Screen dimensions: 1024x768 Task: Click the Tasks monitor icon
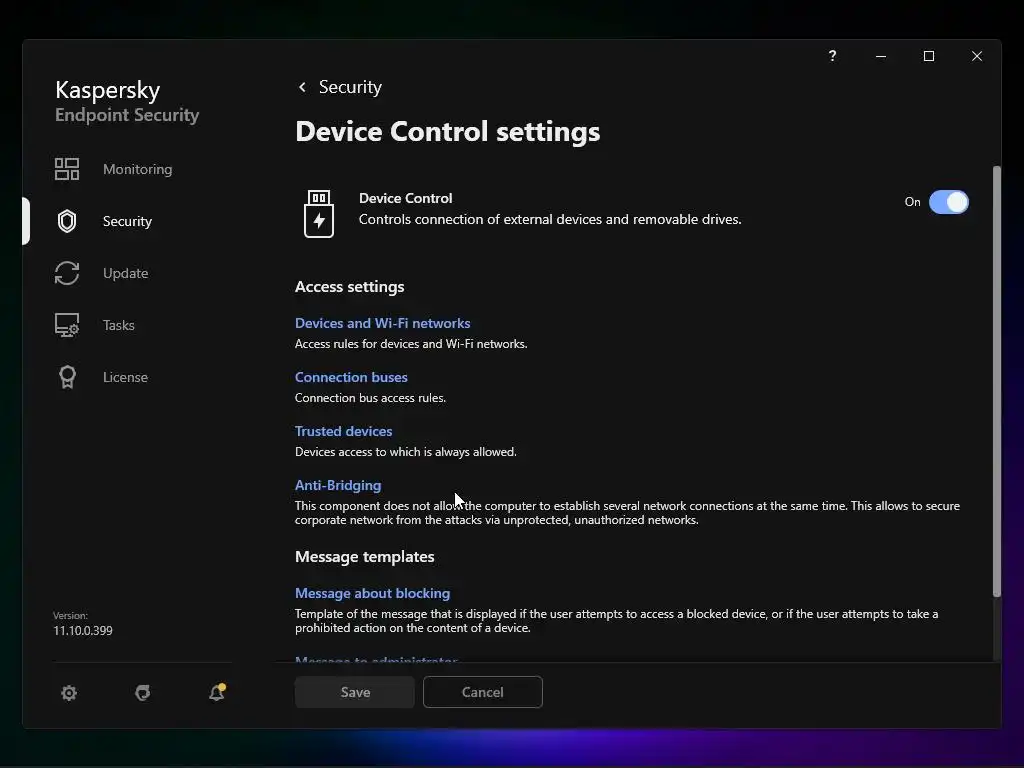[x=67, y=325]
